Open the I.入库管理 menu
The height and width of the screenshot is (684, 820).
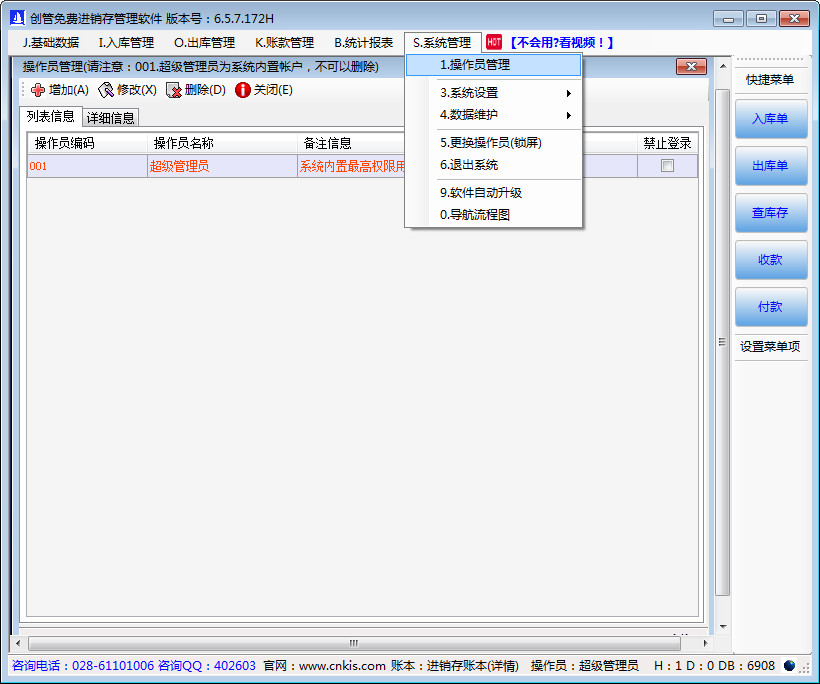click(126, 43)
